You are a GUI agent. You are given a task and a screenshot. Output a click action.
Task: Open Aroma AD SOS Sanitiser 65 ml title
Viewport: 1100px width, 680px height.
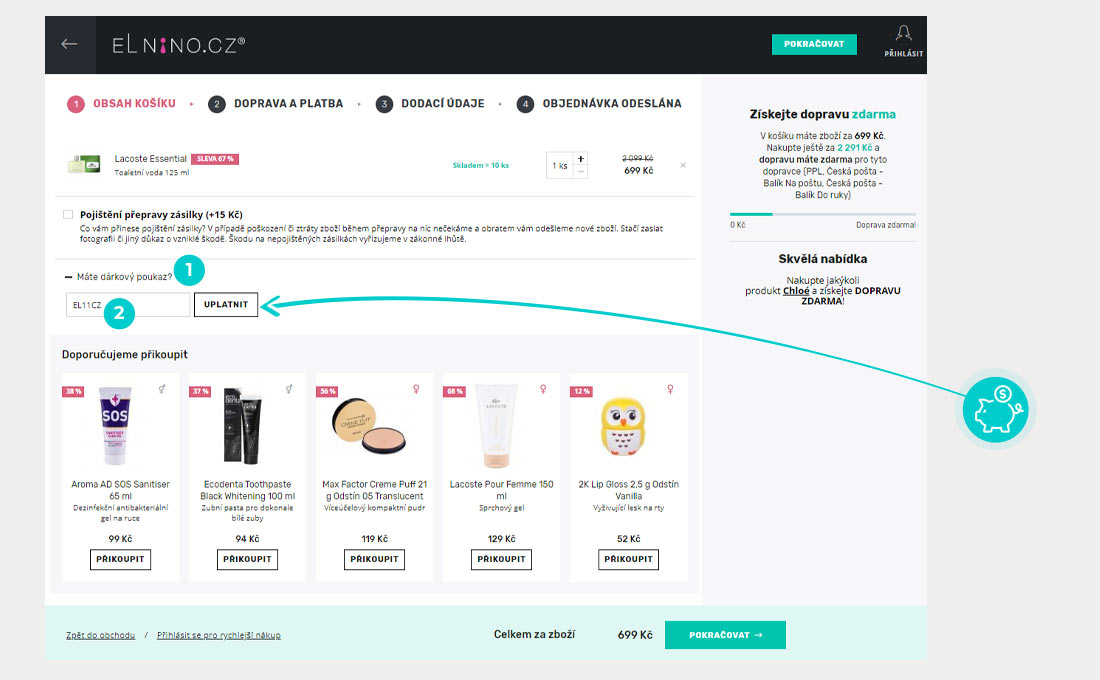coord(120,490)
